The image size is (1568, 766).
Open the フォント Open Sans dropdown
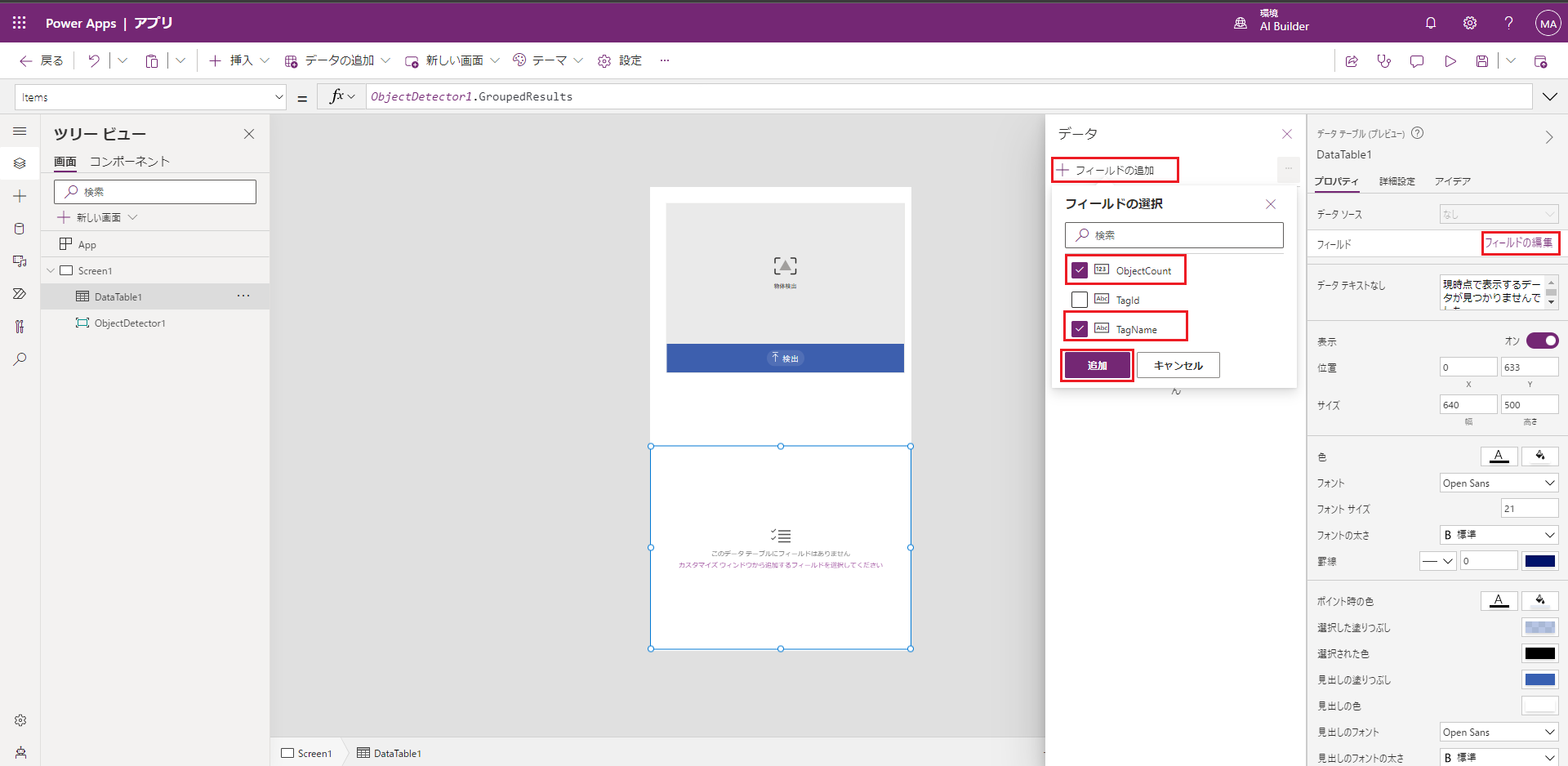pos(1499,483)
